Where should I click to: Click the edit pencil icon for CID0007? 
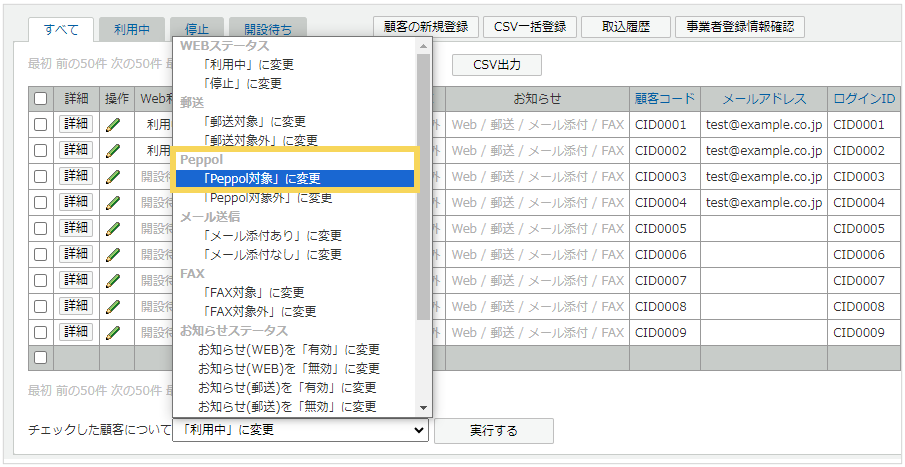[x=114, y=281]
